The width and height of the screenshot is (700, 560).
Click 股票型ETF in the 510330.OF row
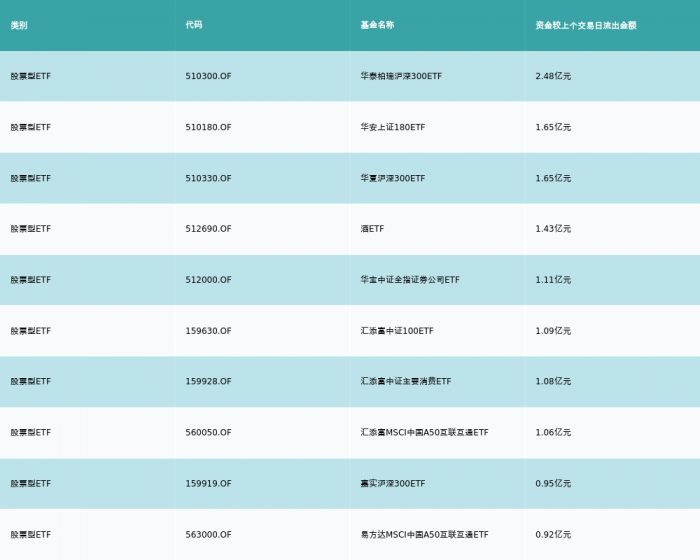click(31, 179)
